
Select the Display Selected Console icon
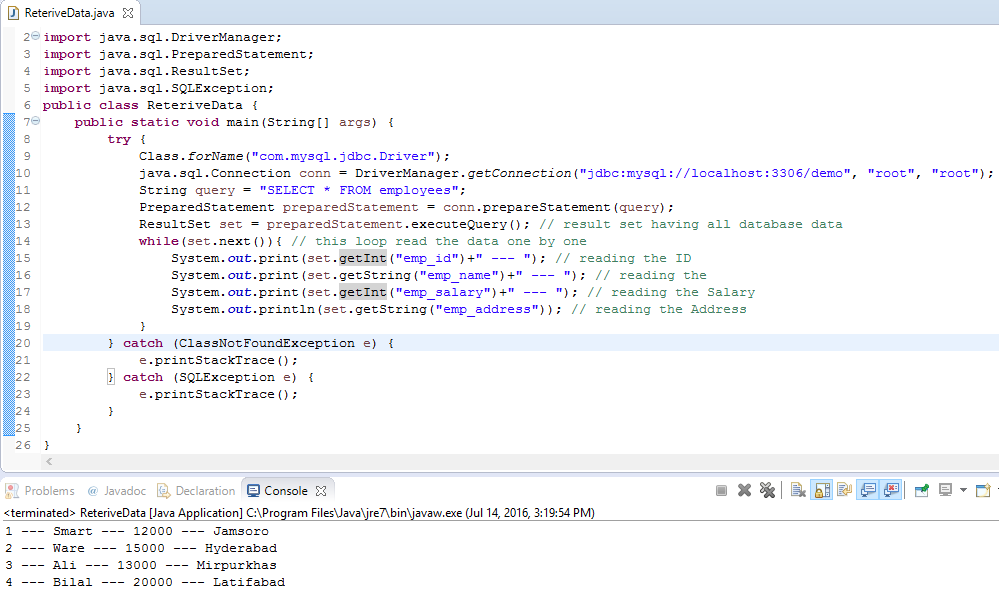[x=945, y=491]
